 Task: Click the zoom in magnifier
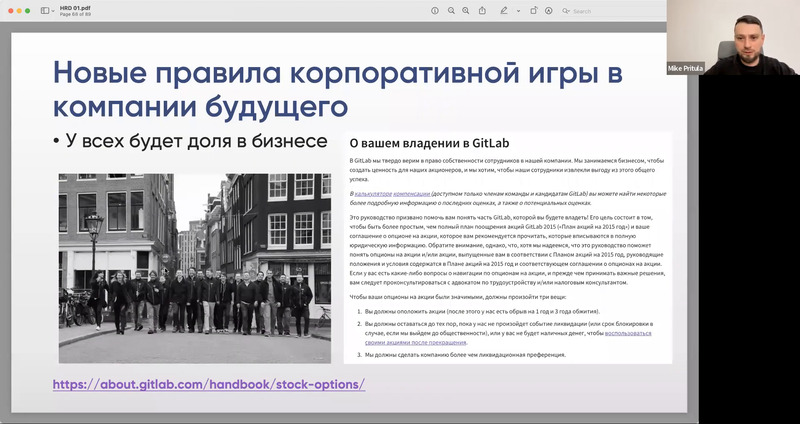(467, 10)
